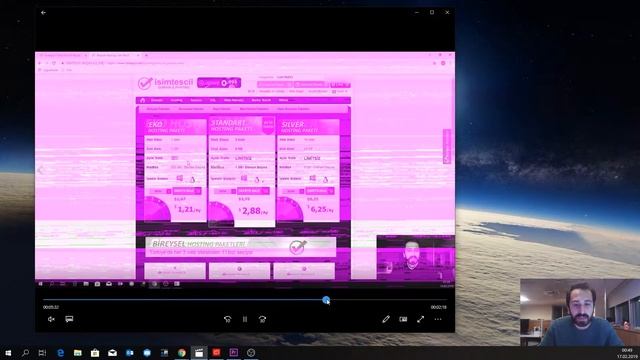The image size is (640, 360).
Task: Launch Microsoft Edge from the taskbar
Action: (x=60, y=353)
